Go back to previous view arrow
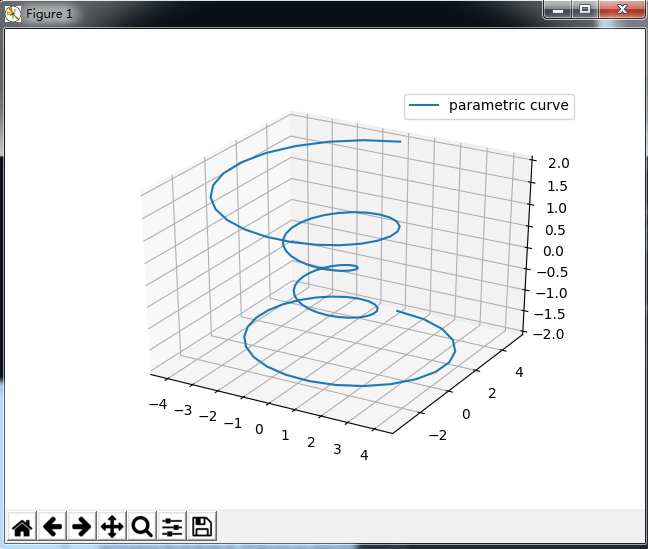Screen dimensions: 648x549 pos(52,527)
